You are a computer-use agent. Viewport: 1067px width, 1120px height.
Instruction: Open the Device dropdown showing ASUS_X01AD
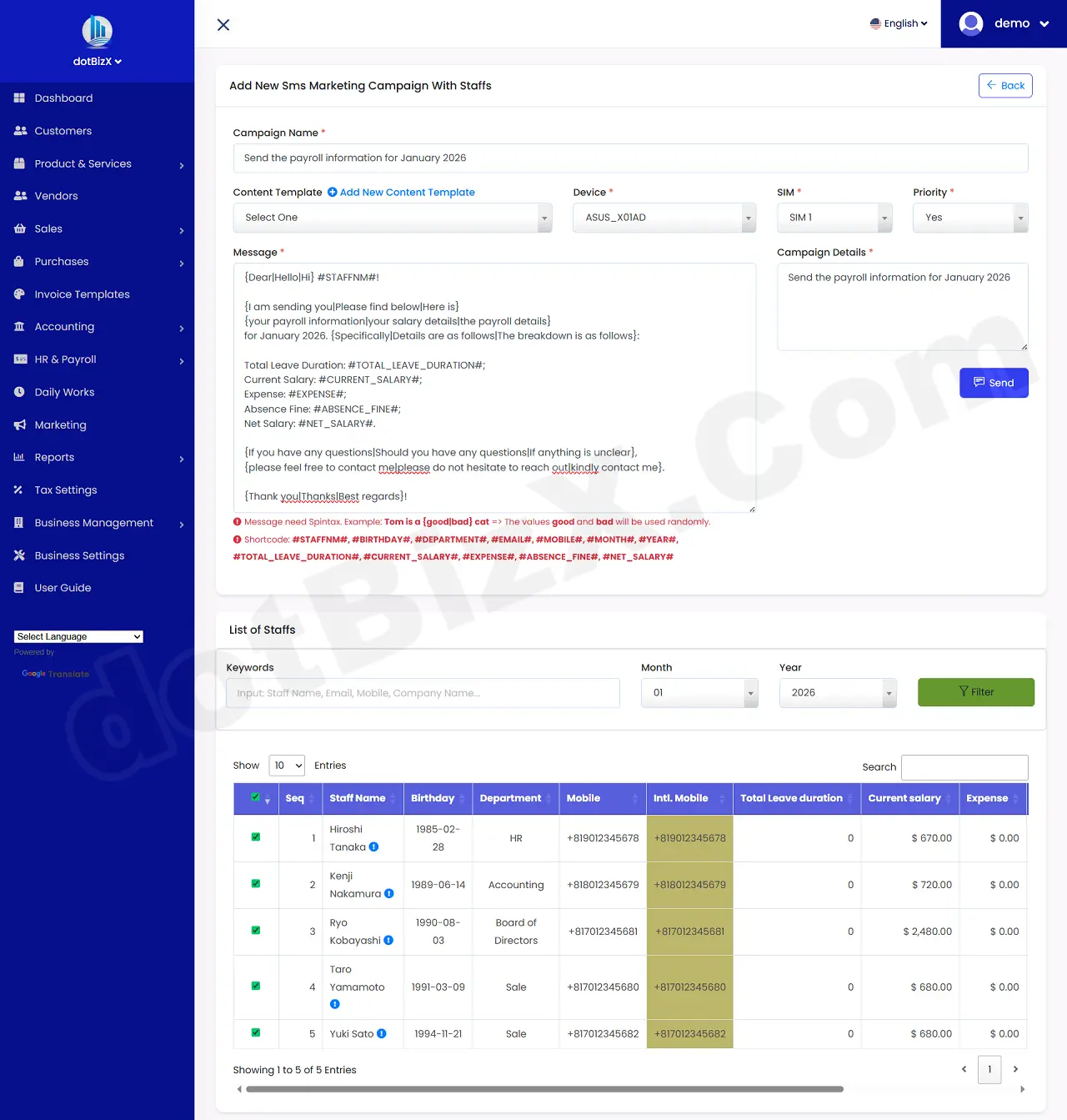(x=664, y=218)
